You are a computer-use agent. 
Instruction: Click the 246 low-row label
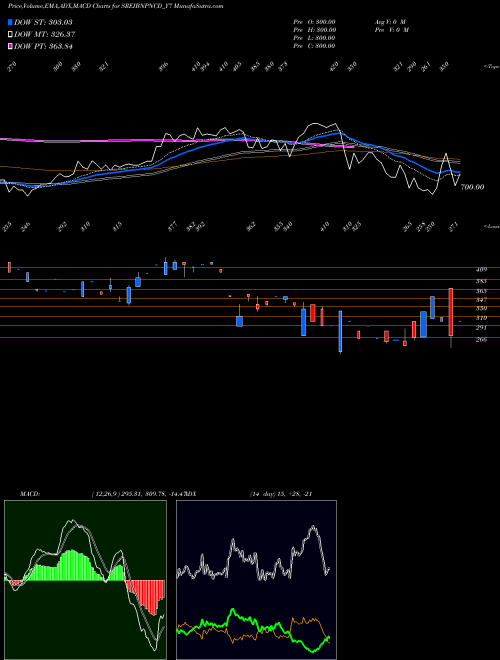coord(26,227)
